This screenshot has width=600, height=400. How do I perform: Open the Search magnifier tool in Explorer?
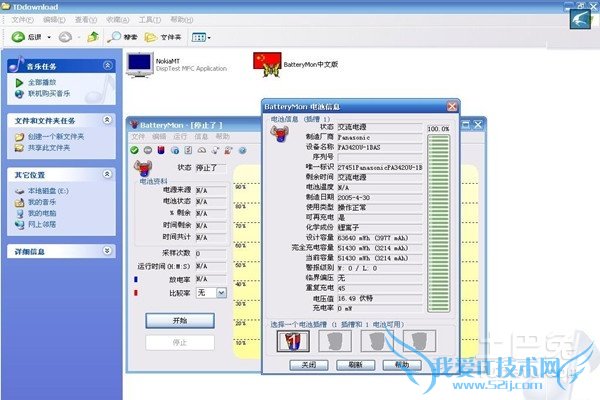pos(122,37)
